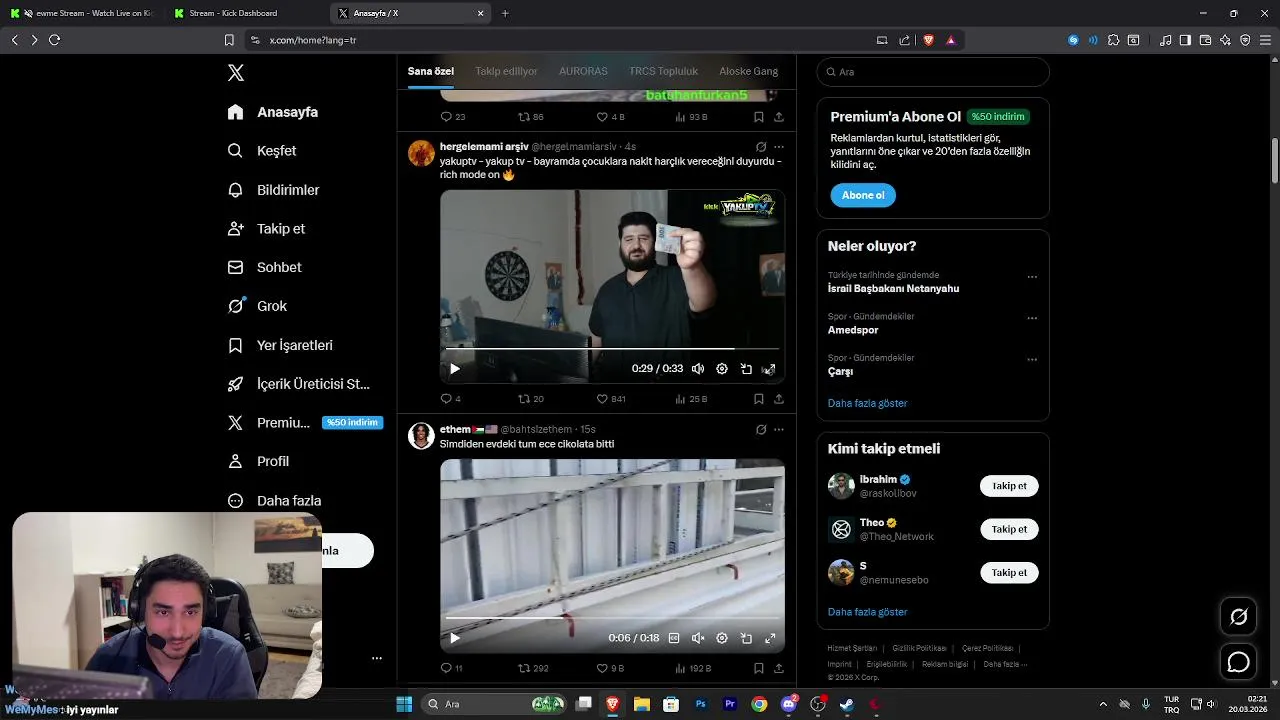Open Brave Wallet icon
The width and height of the screenshot is (1280, 720).
pos(1205,40)
